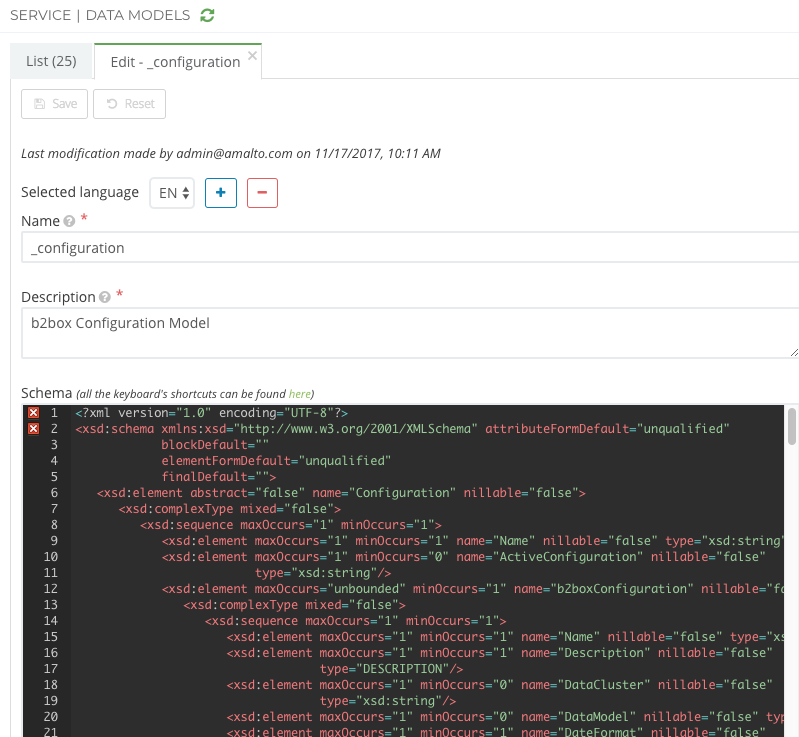Click the Save button
Screen dimensions: 799x737
[55, 104]
